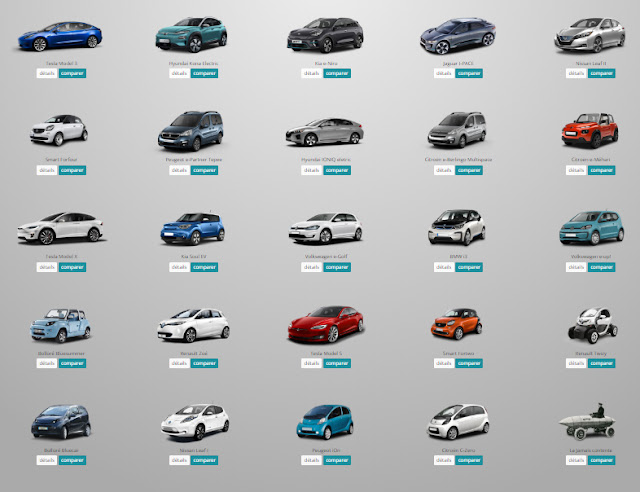Open the grey Citroën e-Berlingo Multispace image
Image resolution: width=640 pixels, height=492 pixels.
pos(457,129)
